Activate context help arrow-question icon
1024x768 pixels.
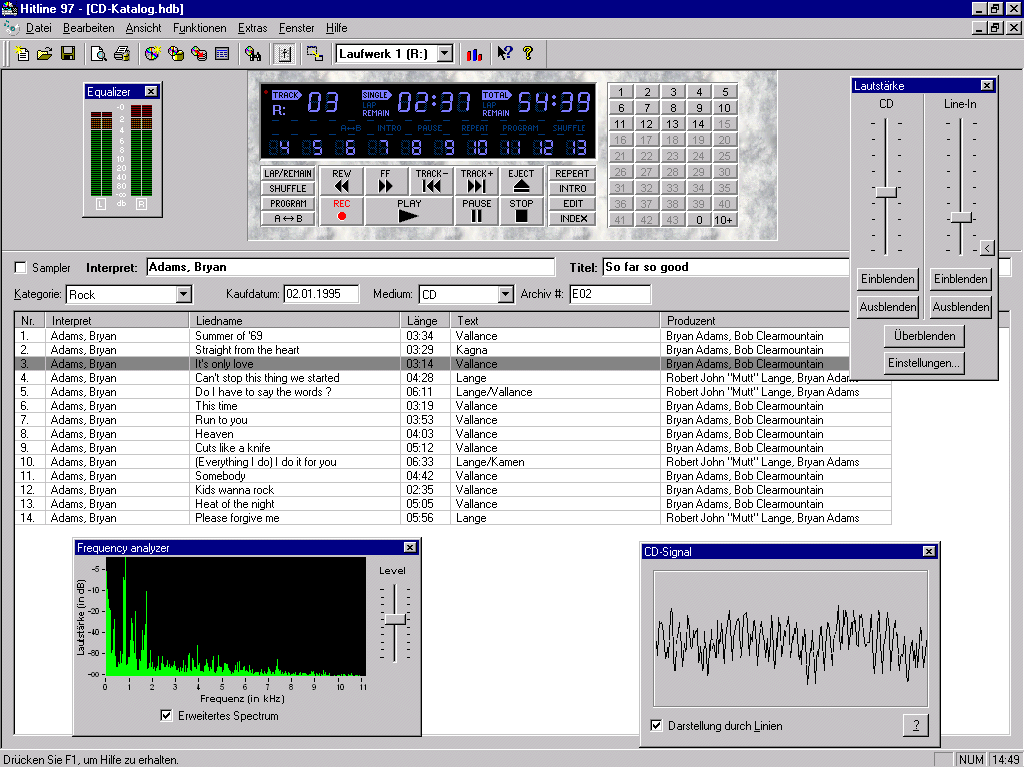click(505, 54)
